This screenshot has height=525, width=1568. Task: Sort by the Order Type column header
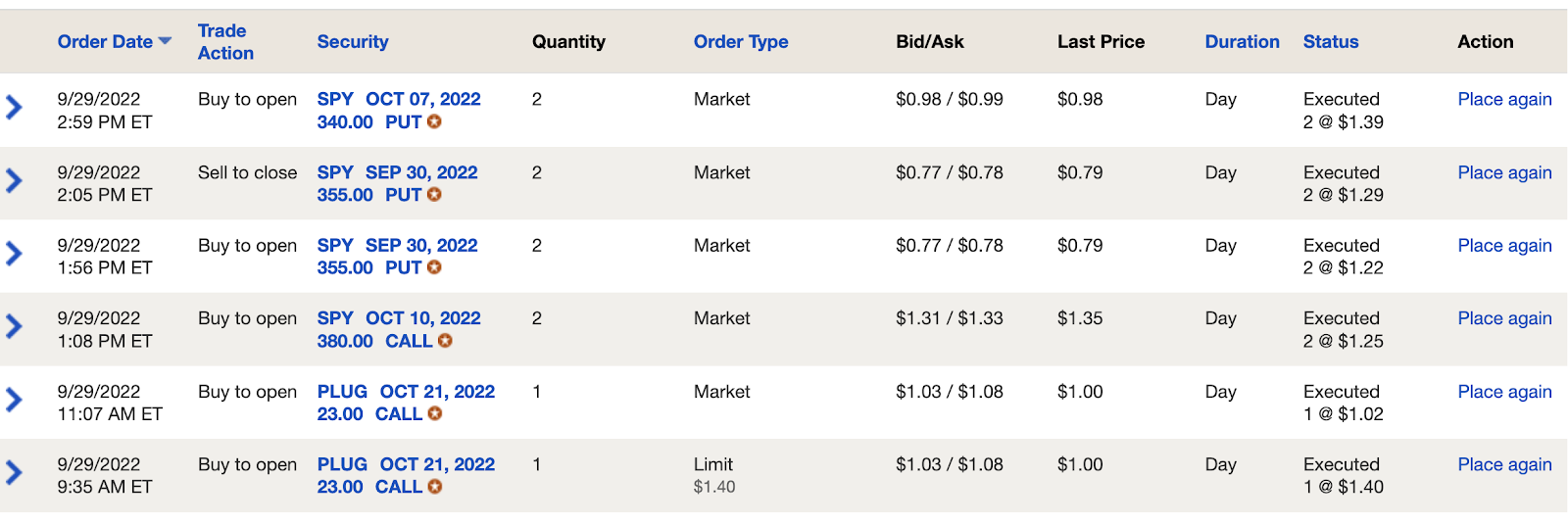pyautogui.click(x=741, y=42)
